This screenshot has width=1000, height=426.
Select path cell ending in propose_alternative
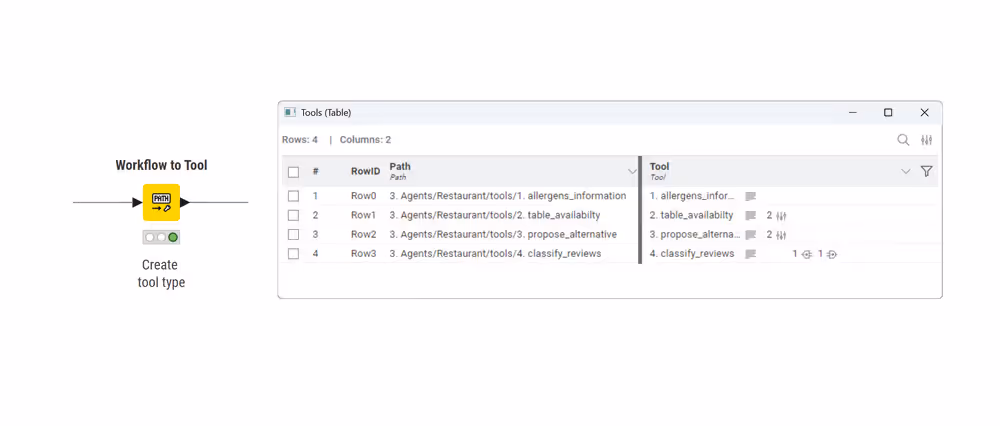click(x=503, y=234)
